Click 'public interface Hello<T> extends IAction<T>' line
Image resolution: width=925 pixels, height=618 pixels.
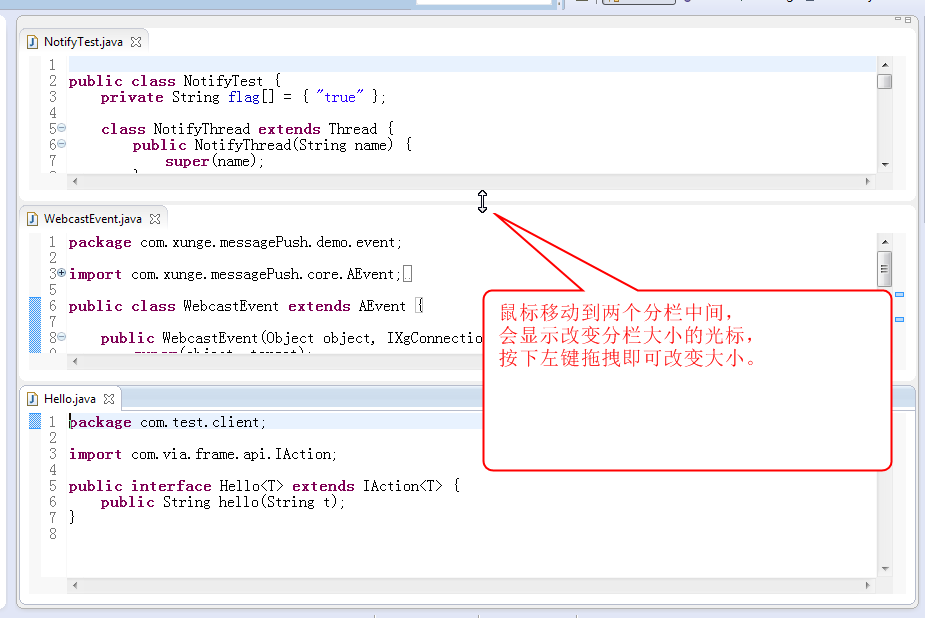click(264, 486)
